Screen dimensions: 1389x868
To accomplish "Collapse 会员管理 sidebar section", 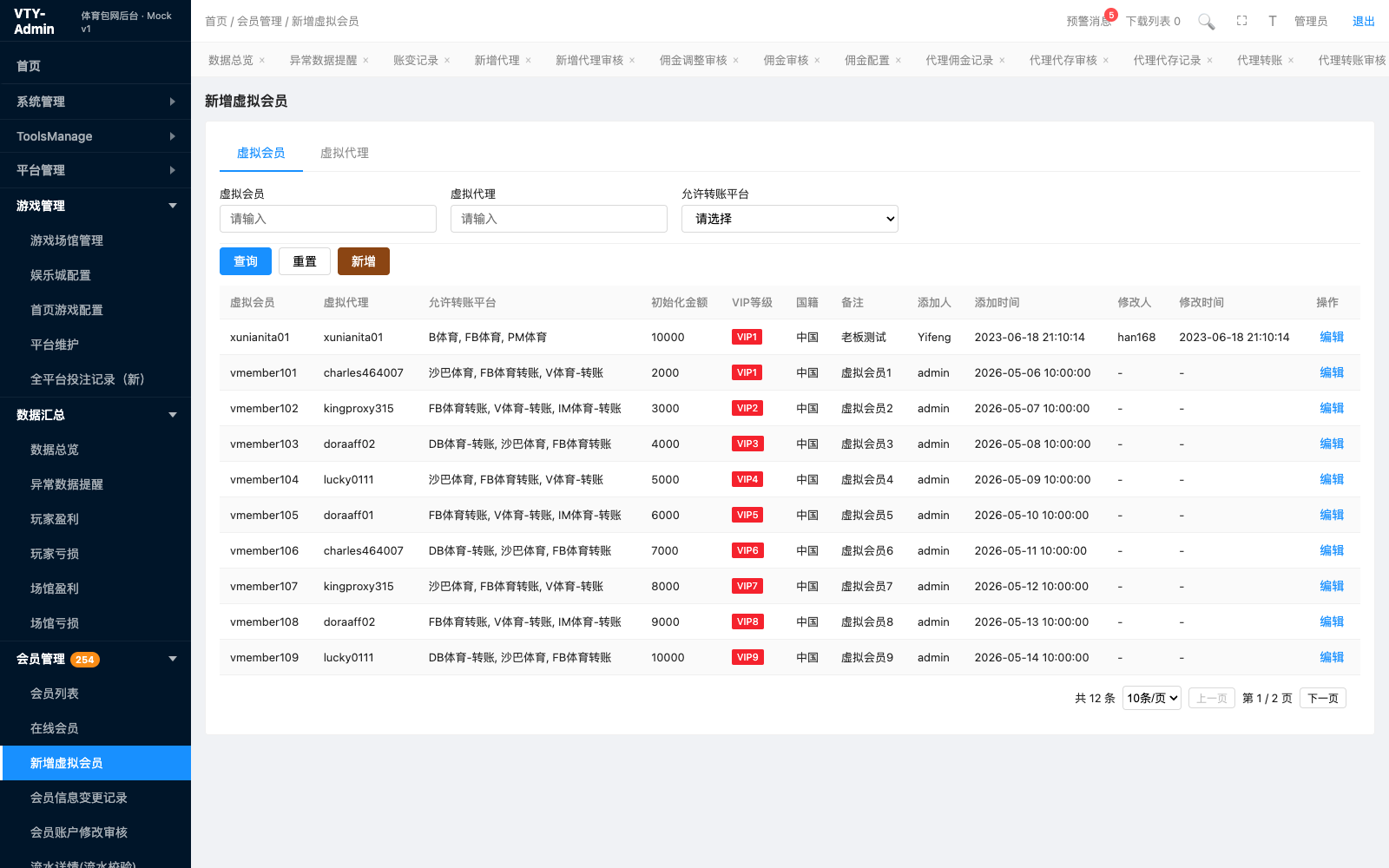I will tap(95, 659).
